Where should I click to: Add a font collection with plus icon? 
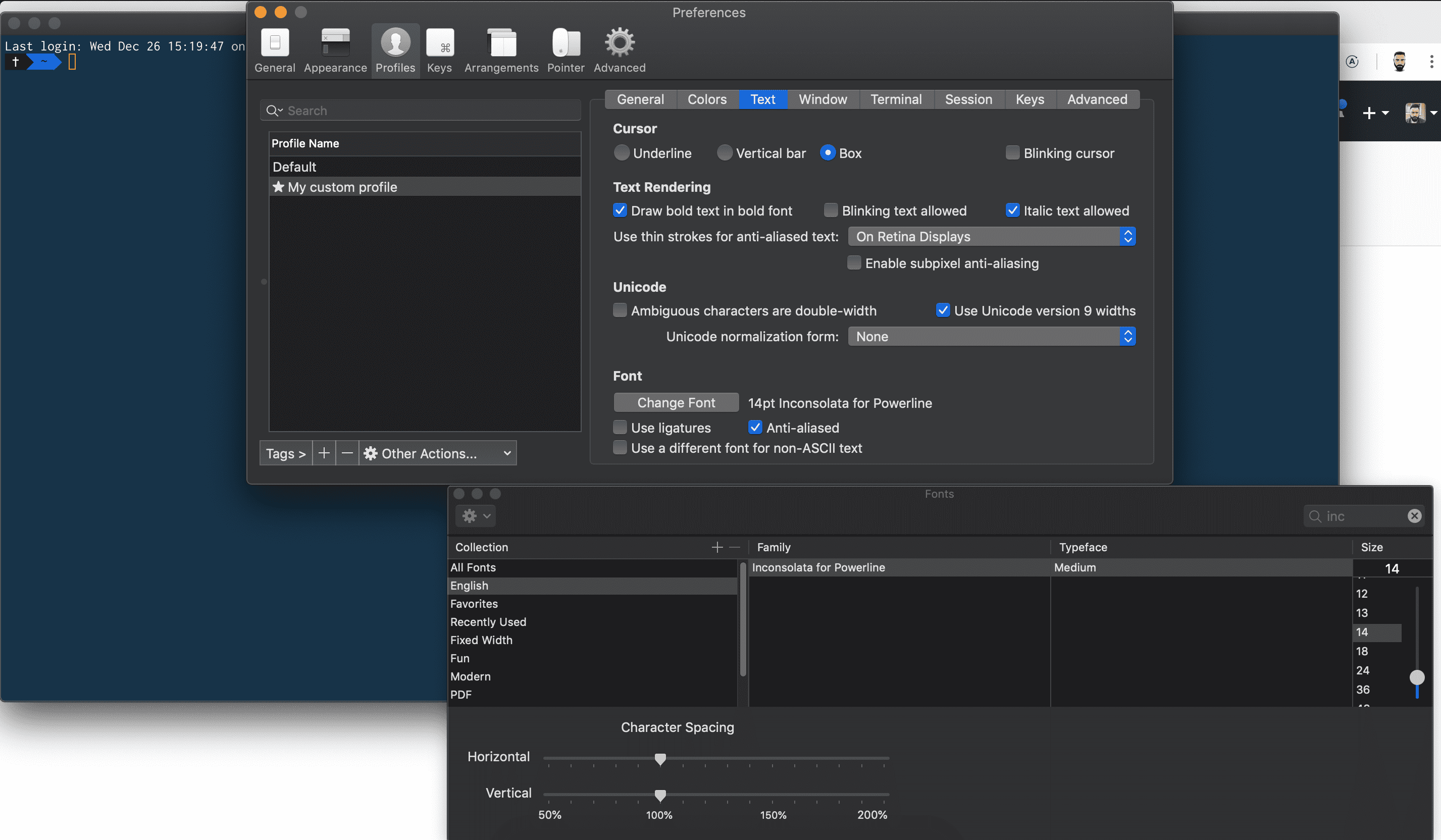[x=717, y=547]
